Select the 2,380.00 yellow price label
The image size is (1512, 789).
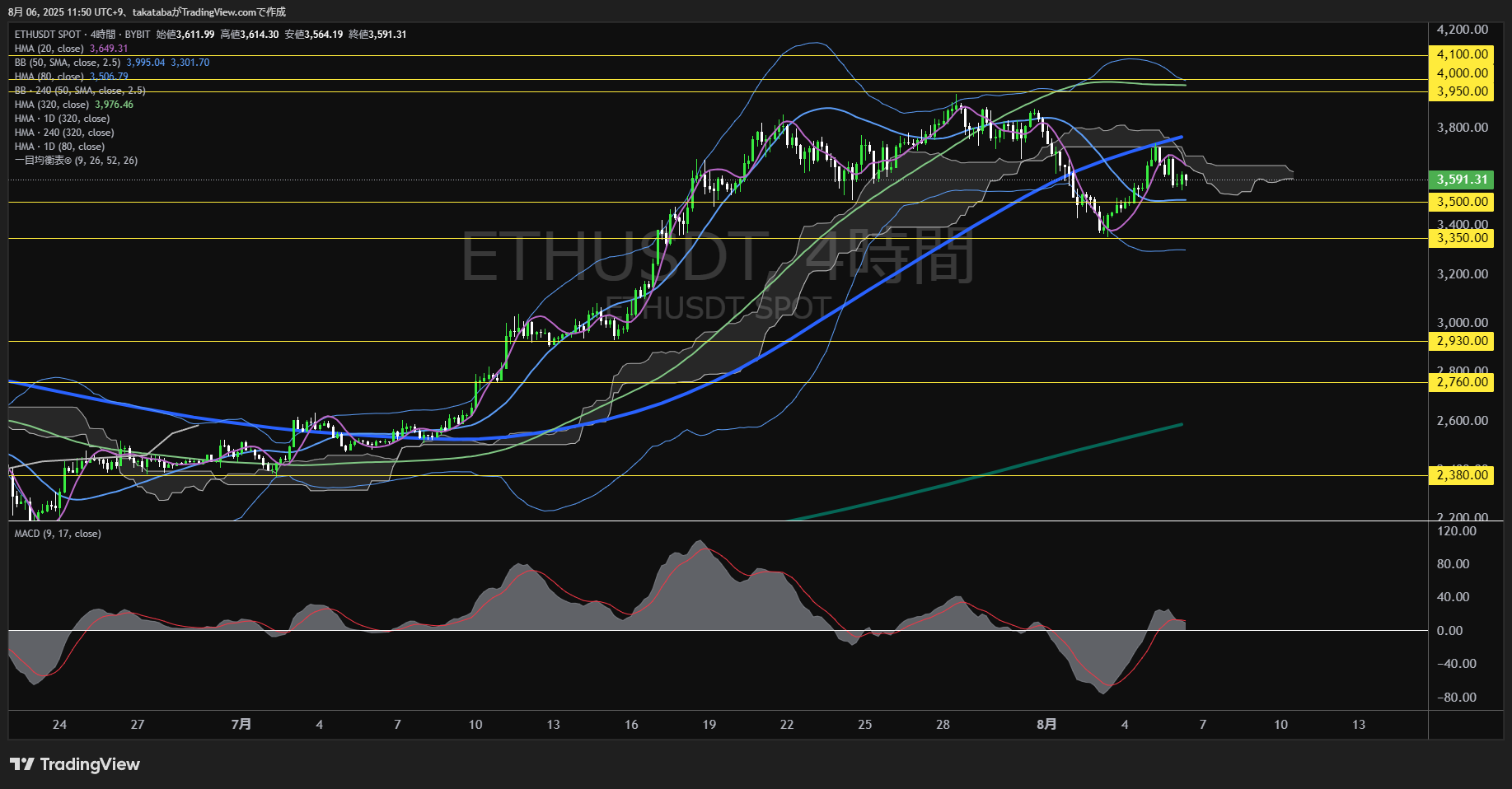point(1461,475)
